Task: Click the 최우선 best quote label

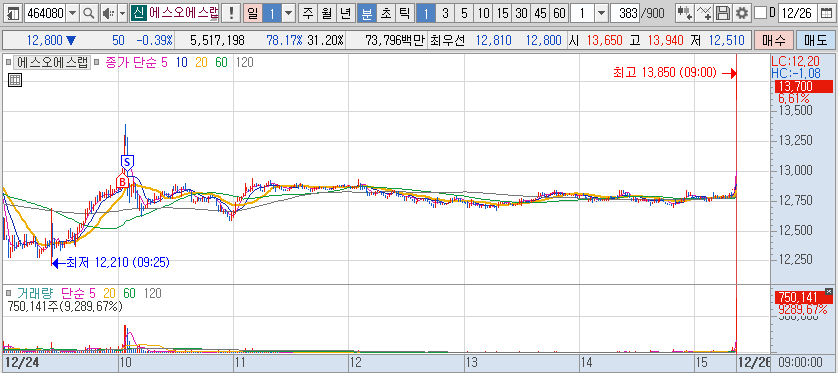Action: pos(447,40)
